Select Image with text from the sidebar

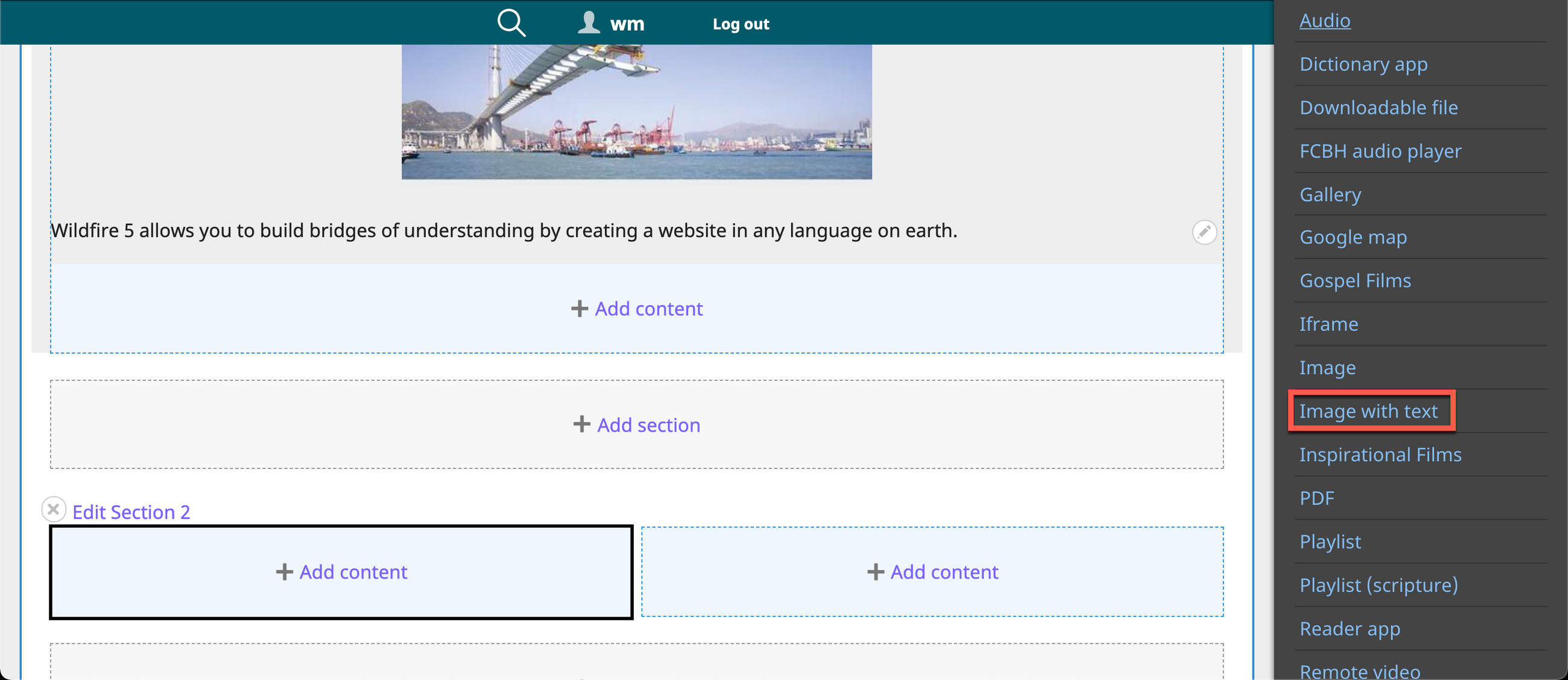pos(1368,411)
